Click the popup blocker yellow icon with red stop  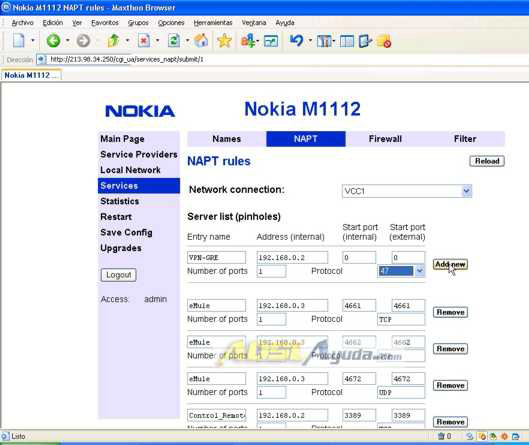pos(384,41)
